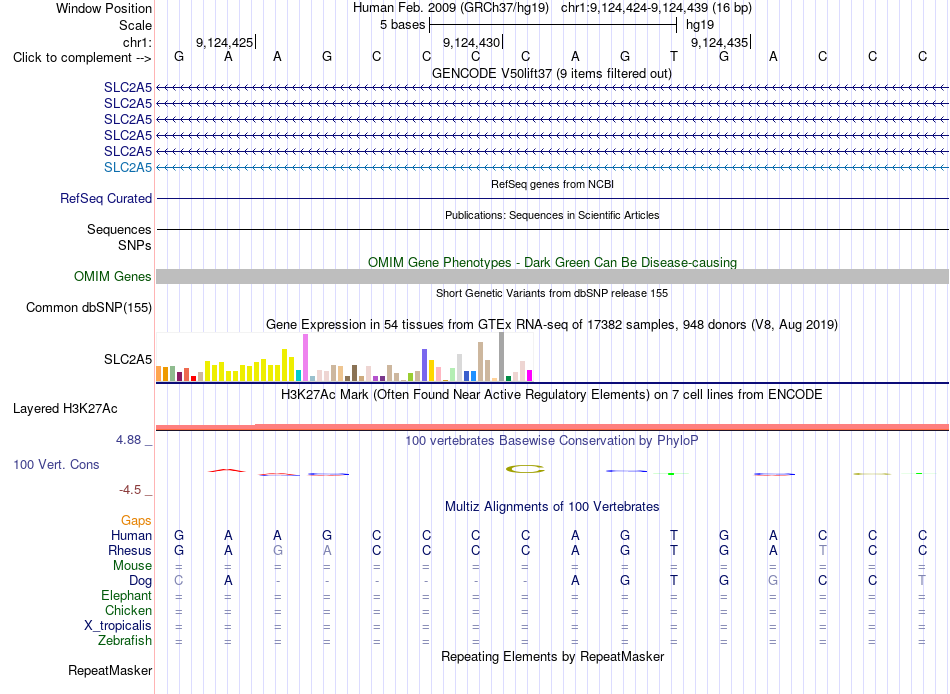Click the red H3K27Ac signal band
The image size is (950, 694).
pos(552,427)
